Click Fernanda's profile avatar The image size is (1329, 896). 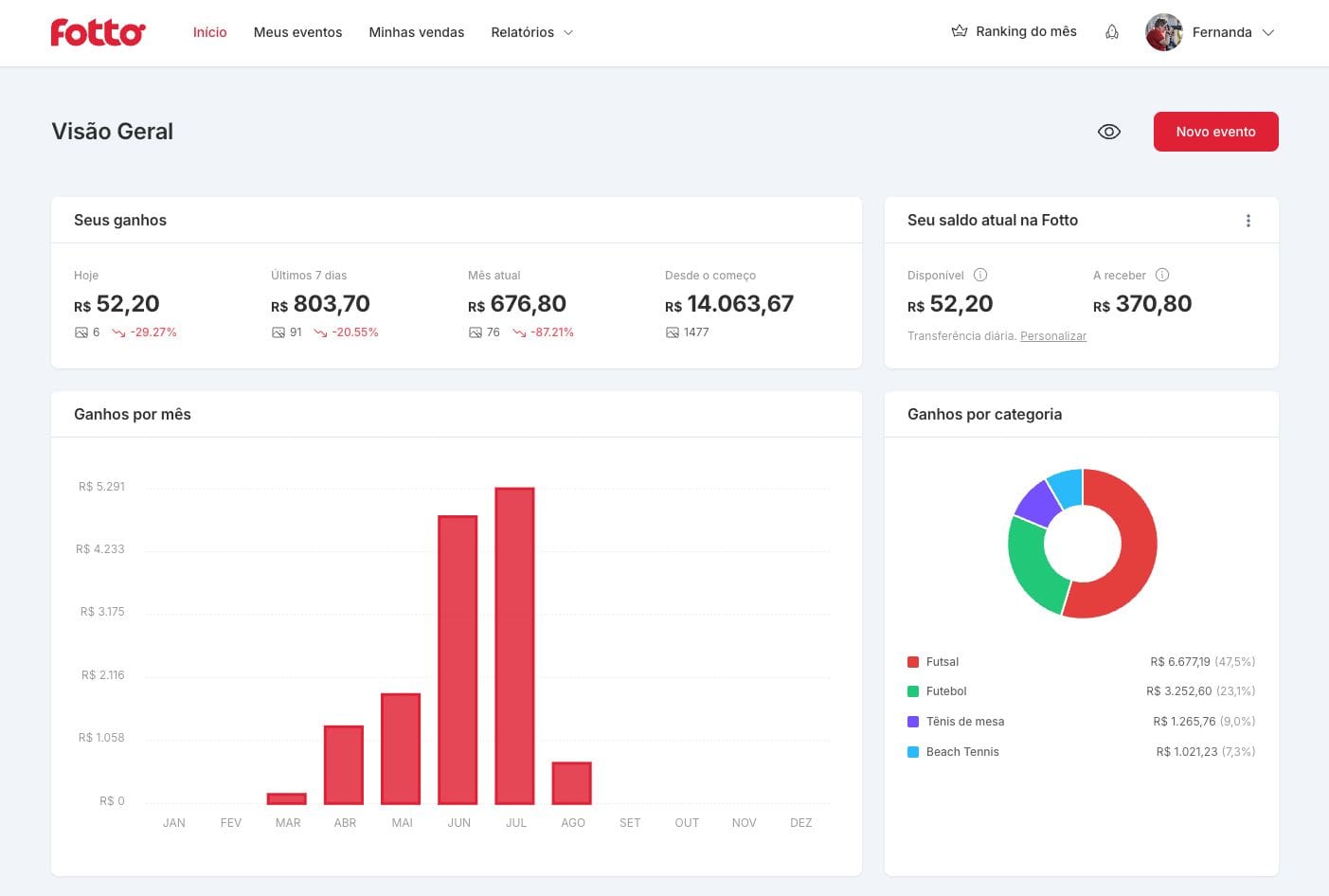pos(1163,32)
